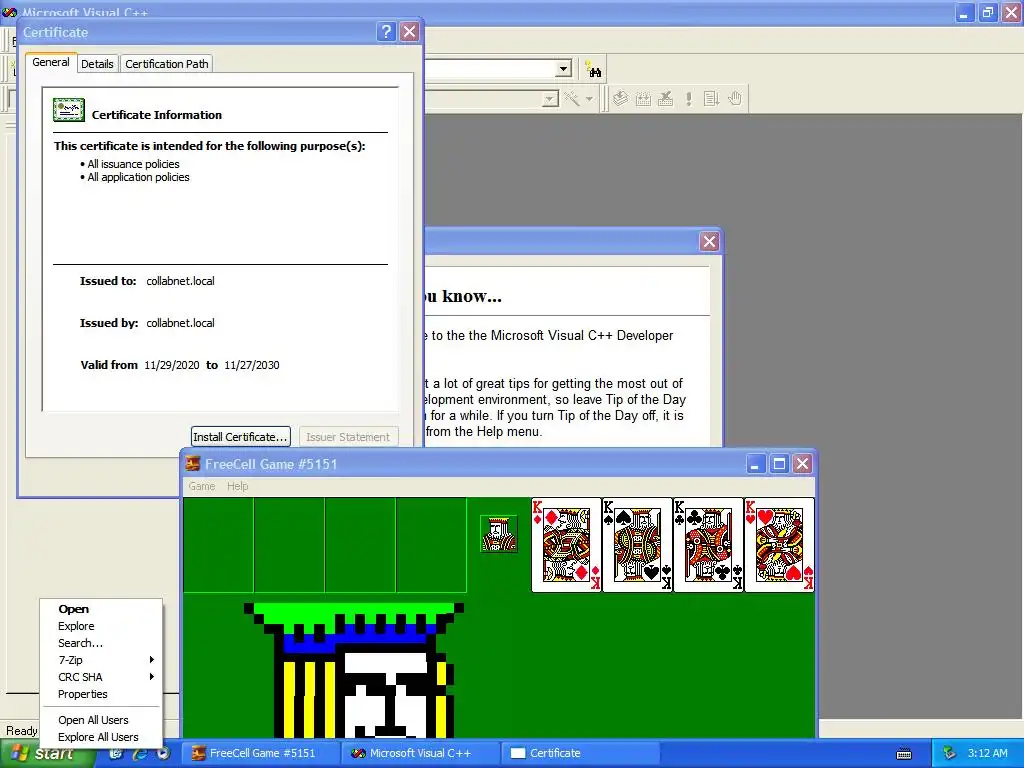The height and width of the screenshot is (768, 1024).
Task: Click the King of Clubs card
Action: pyautogui.click(x=709, y=545)
